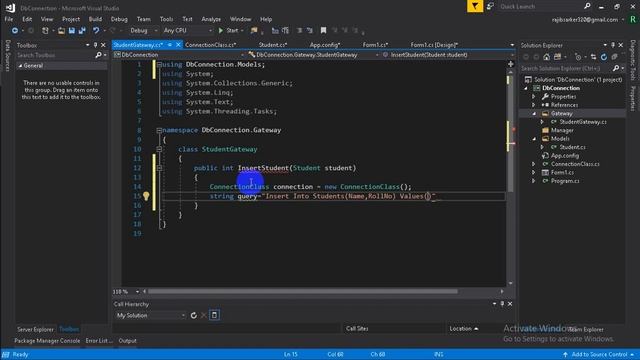Click the editor split window handle above the scrollbar

[511, 64]
